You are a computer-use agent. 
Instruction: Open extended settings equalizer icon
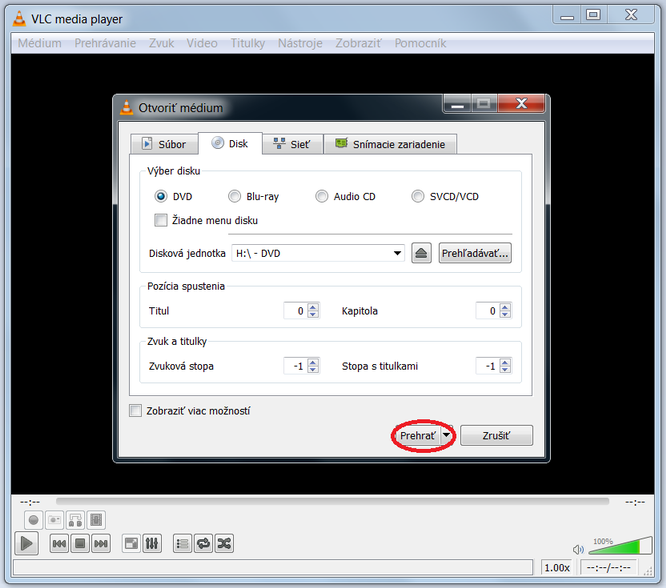pyautogui.click(x=152, y=543)
